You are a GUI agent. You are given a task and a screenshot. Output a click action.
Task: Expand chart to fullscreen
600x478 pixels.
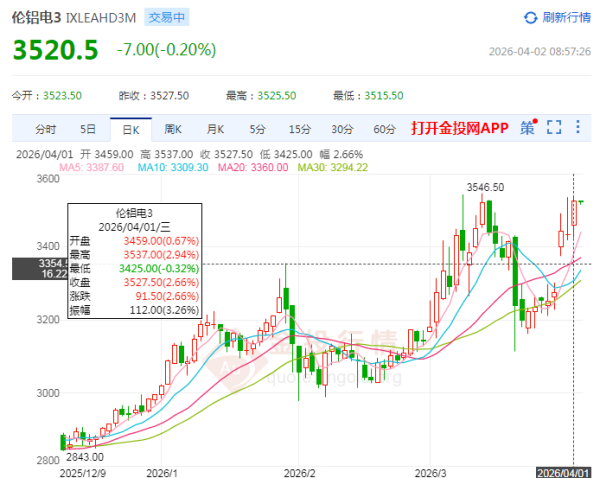coord(554,127)
